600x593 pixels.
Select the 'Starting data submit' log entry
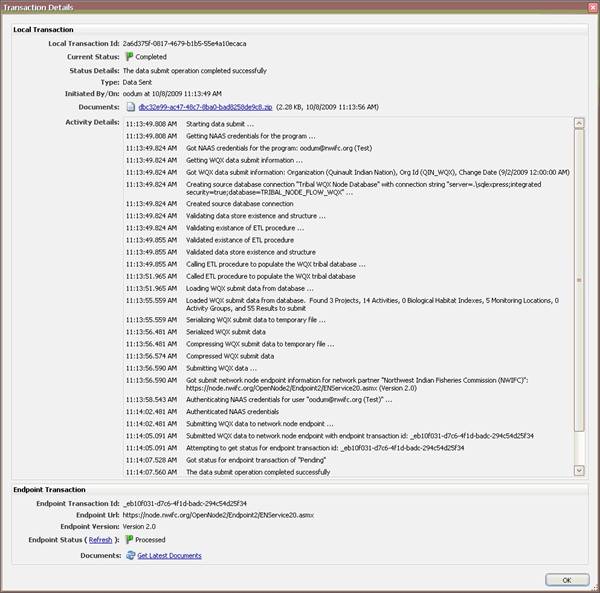click(x=220, y=124)
